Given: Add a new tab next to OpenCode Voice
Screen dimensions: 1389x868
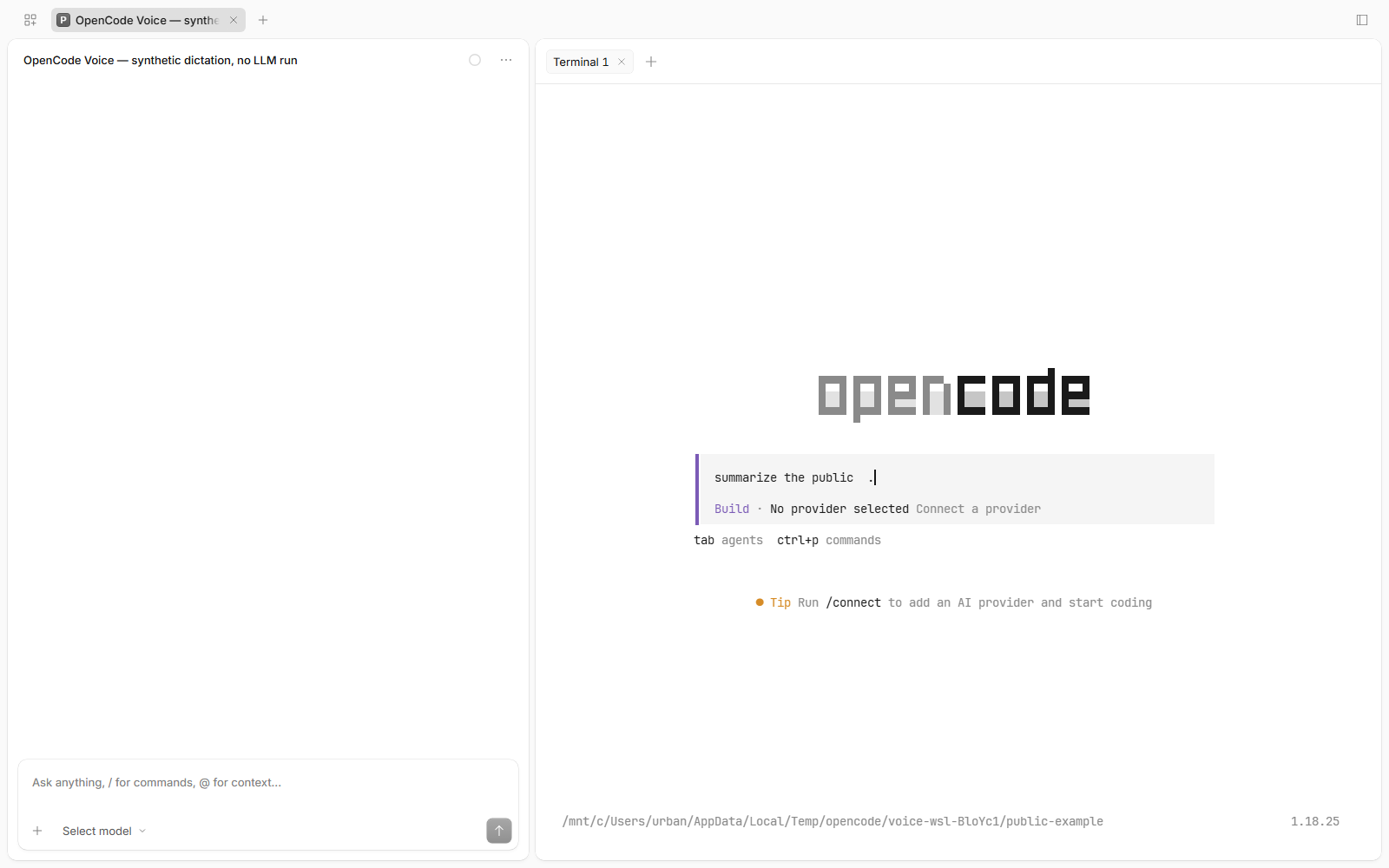Looking at the screenshot, I should click(263, 20).
